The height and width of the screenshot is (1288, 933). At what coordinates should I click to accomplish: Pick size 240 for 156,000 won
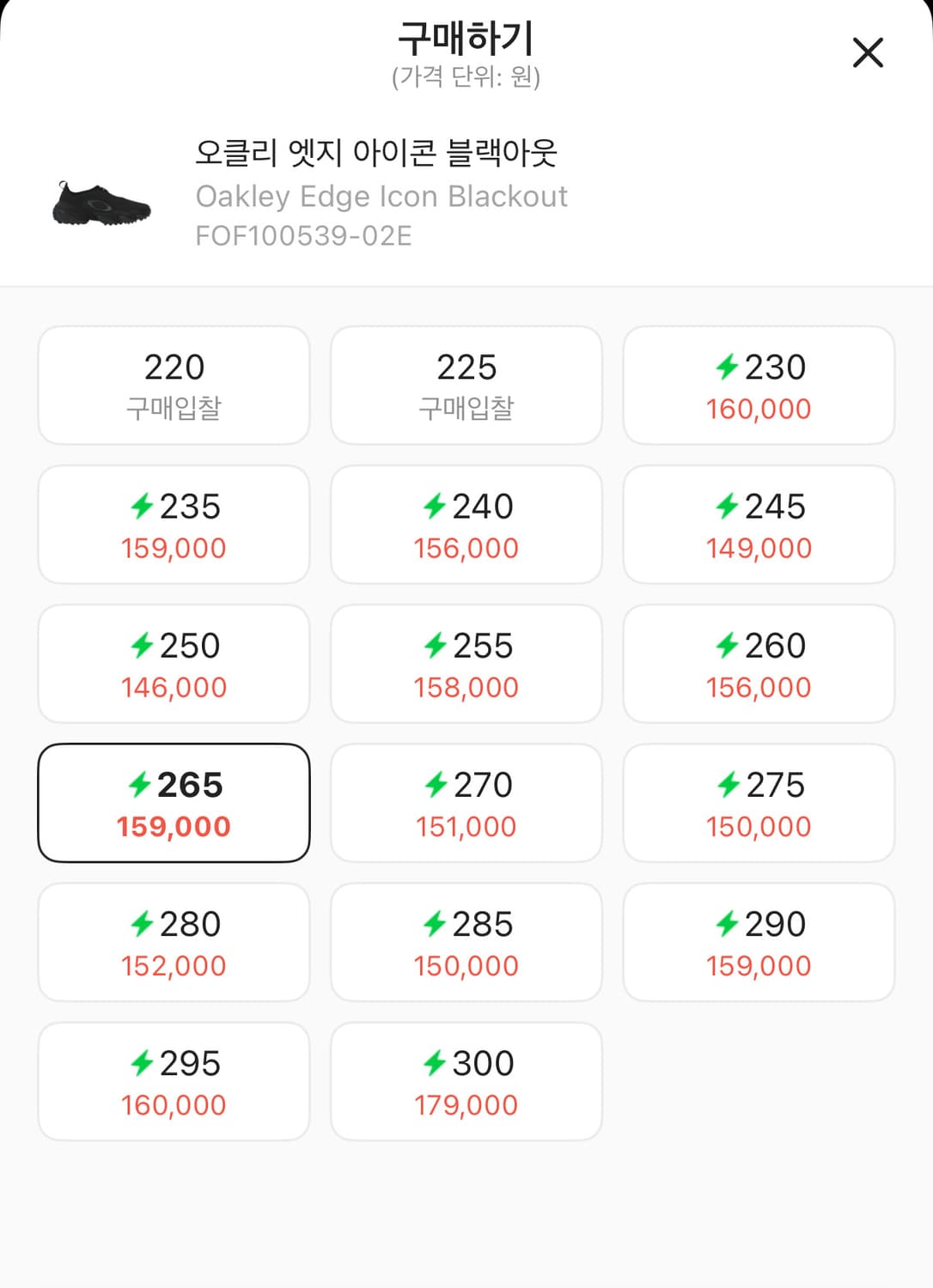466,525
